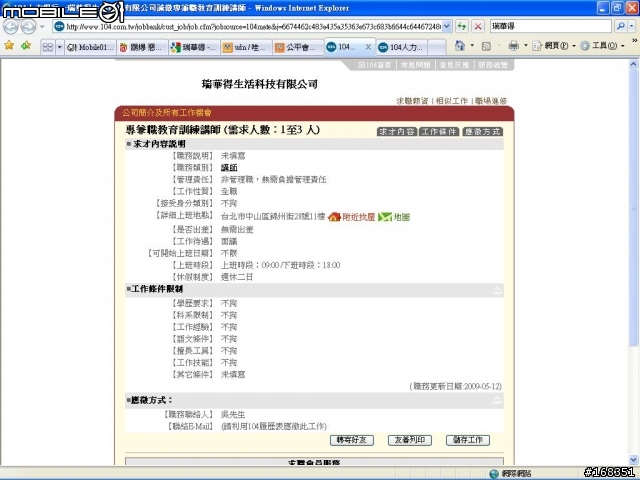640x480 pixels.
Task: Switch to the Mobile01 tab
Action: coord(90,47)
